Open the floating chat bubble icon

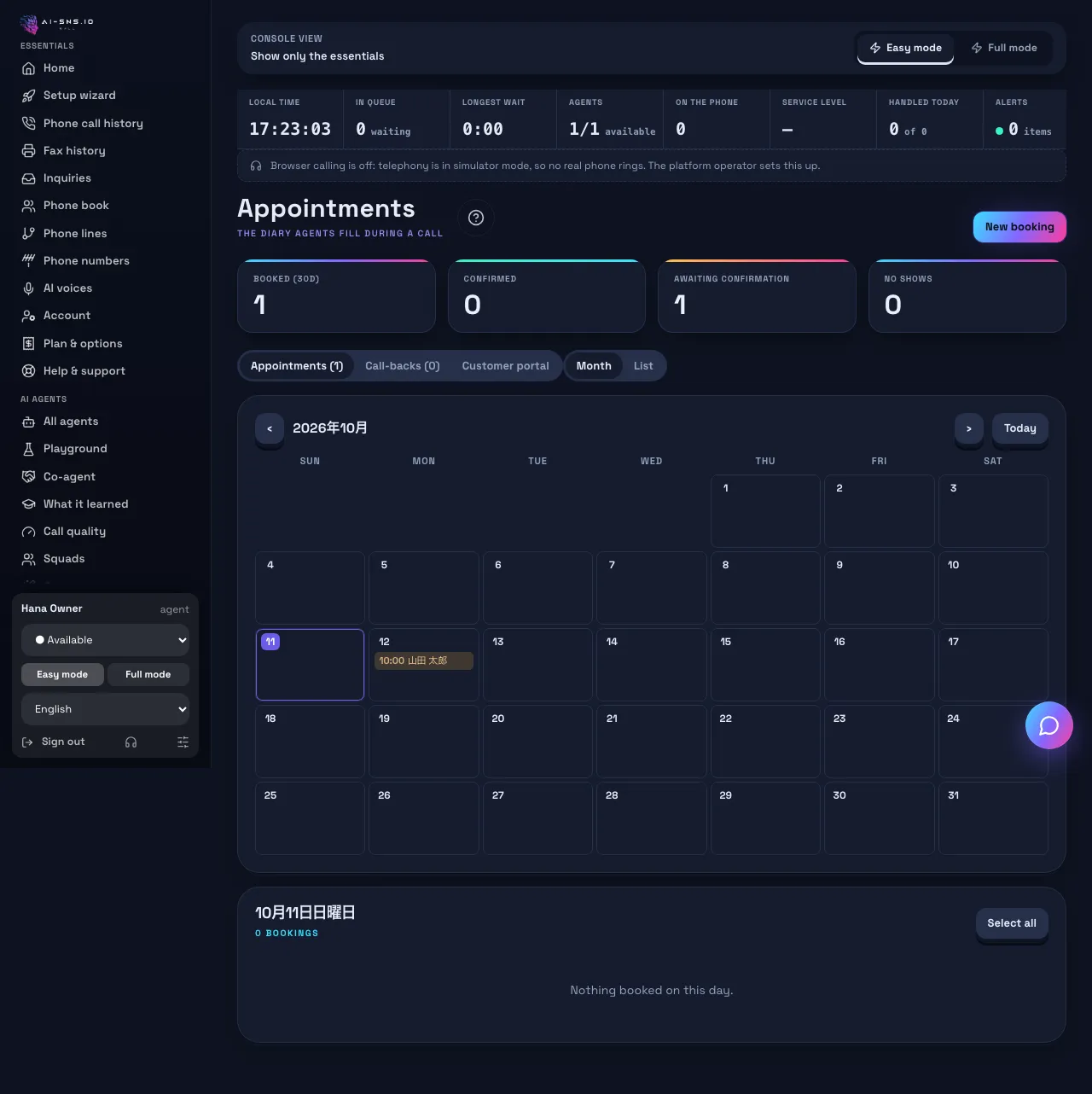(x=1048, y=725)
